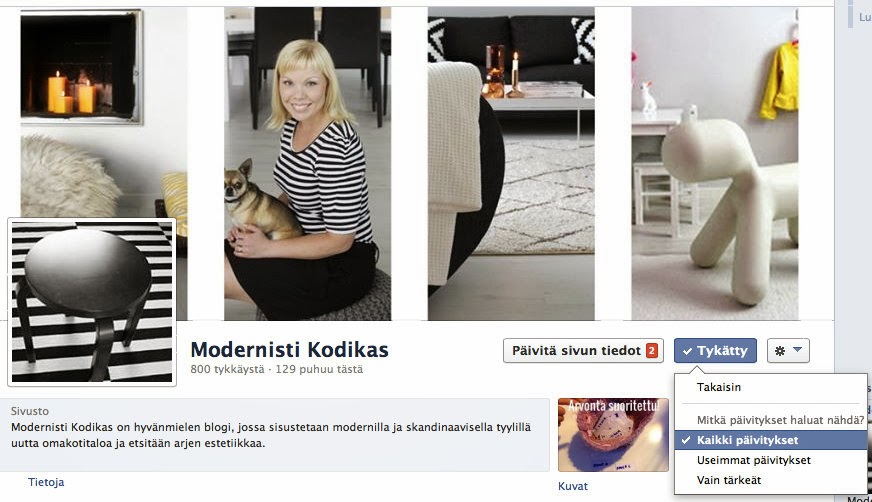Expand the gear menu dropdown arrow
872x502 pixels.
click(797, 350)
